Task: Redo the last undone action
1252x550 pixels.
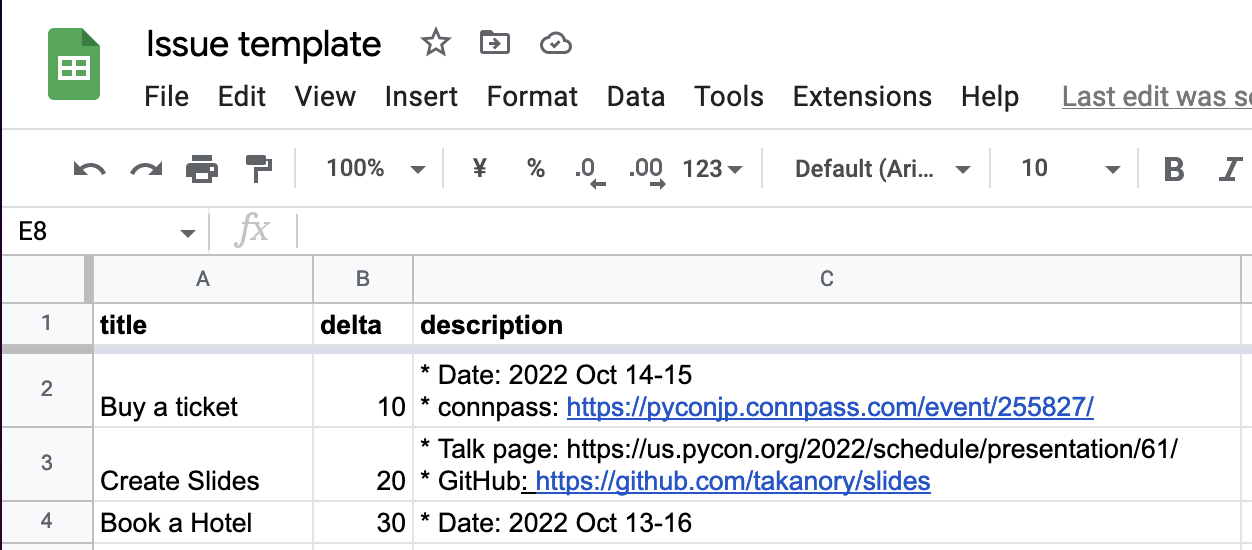Action: click(146, 169)
